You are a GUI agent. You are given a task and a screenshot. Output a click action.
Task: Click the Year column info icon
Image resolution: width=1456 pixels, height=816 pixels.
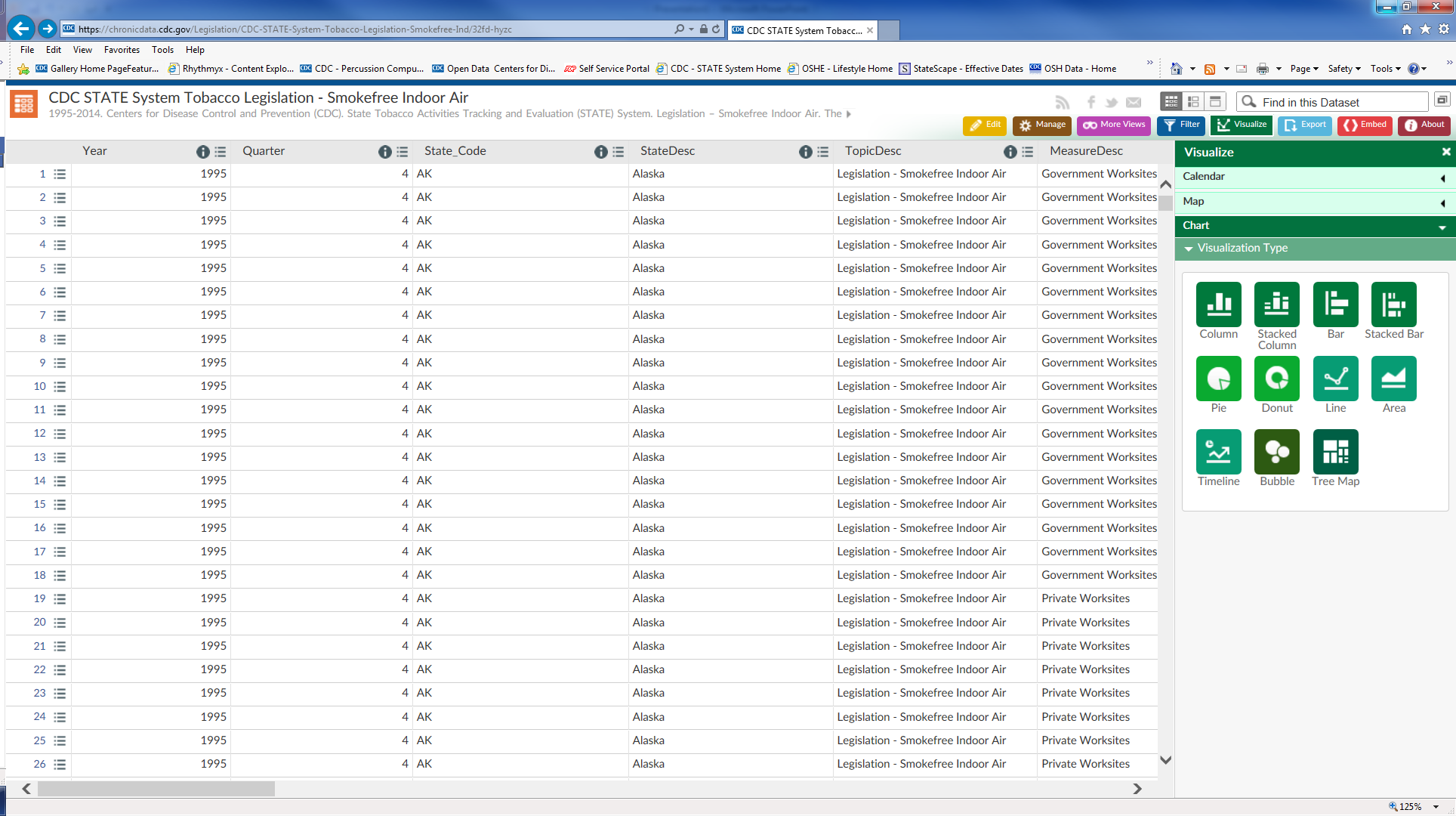coord(202,152)
